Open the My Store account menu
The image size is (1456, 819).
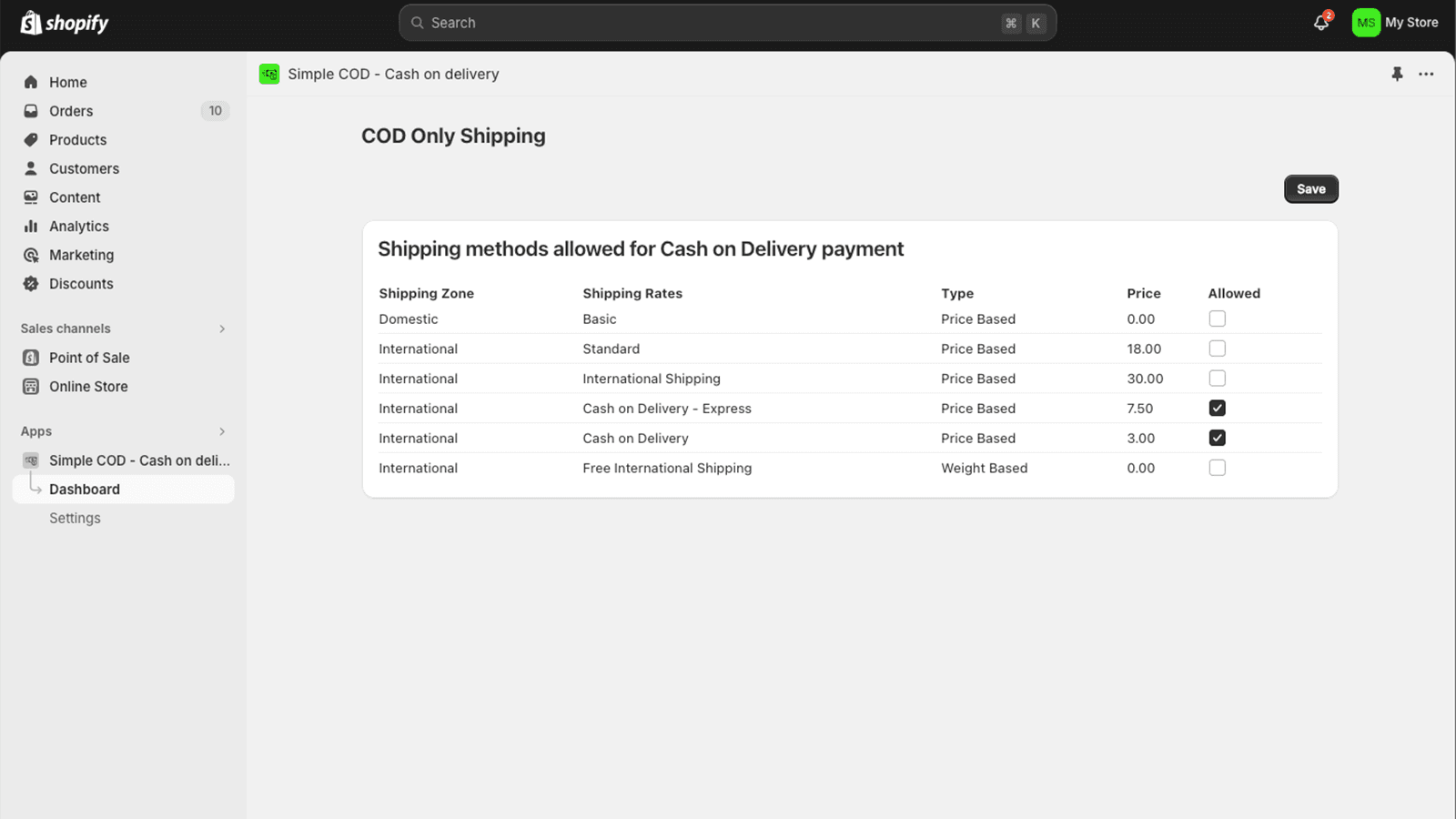[1395, 23]
